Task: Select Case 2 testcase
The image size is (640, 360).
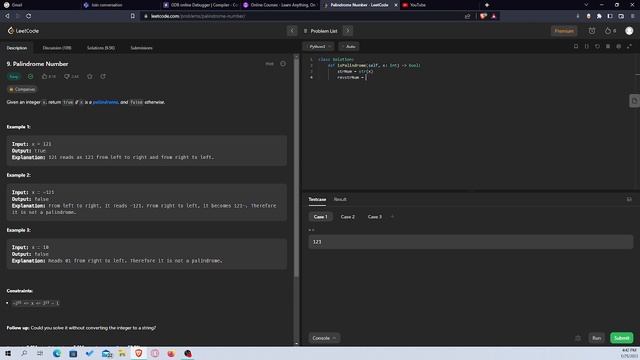Action: click(347, 217)
